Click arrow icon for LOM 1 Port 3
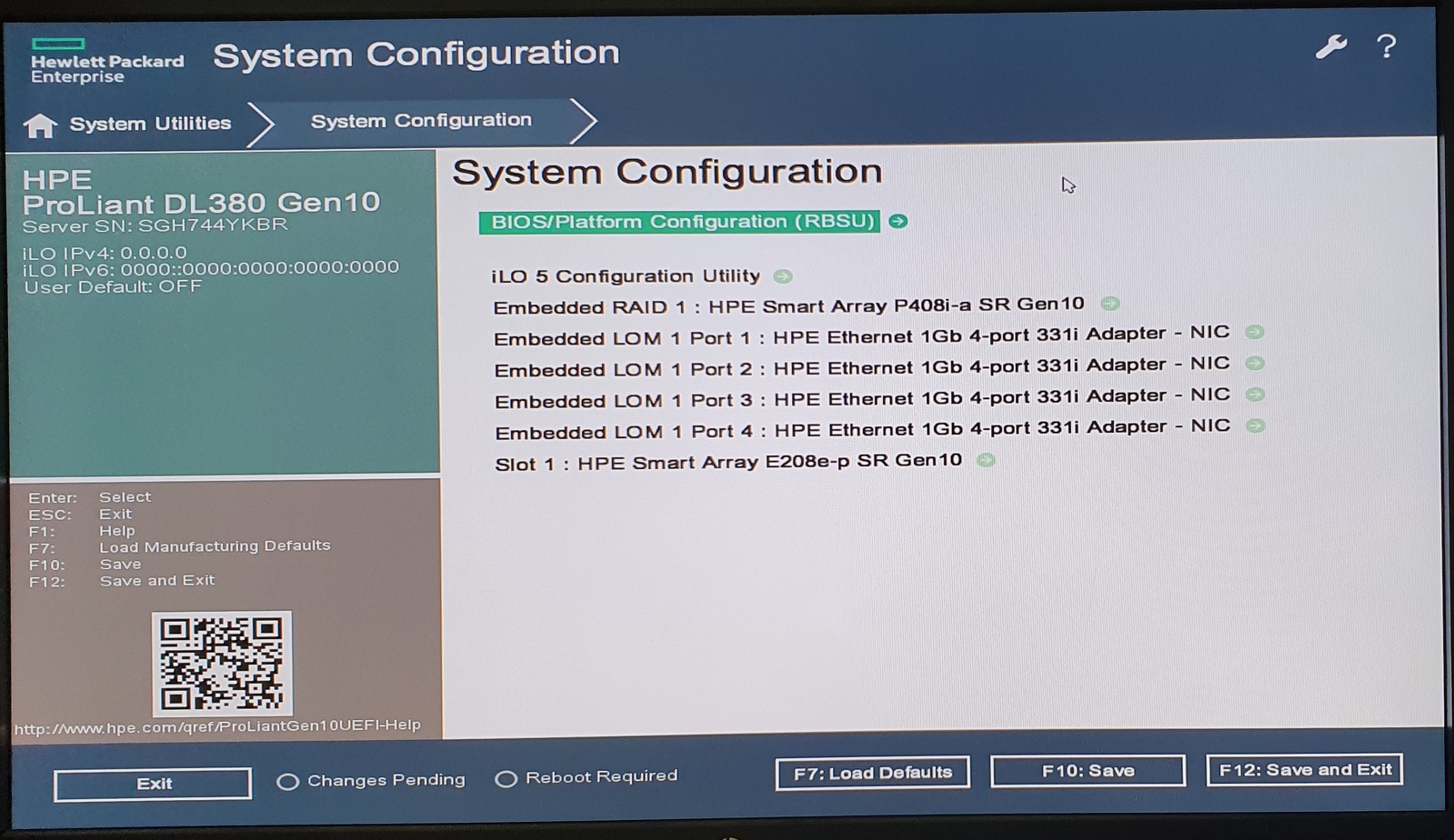1454x840 pixels. point(1255,394)
